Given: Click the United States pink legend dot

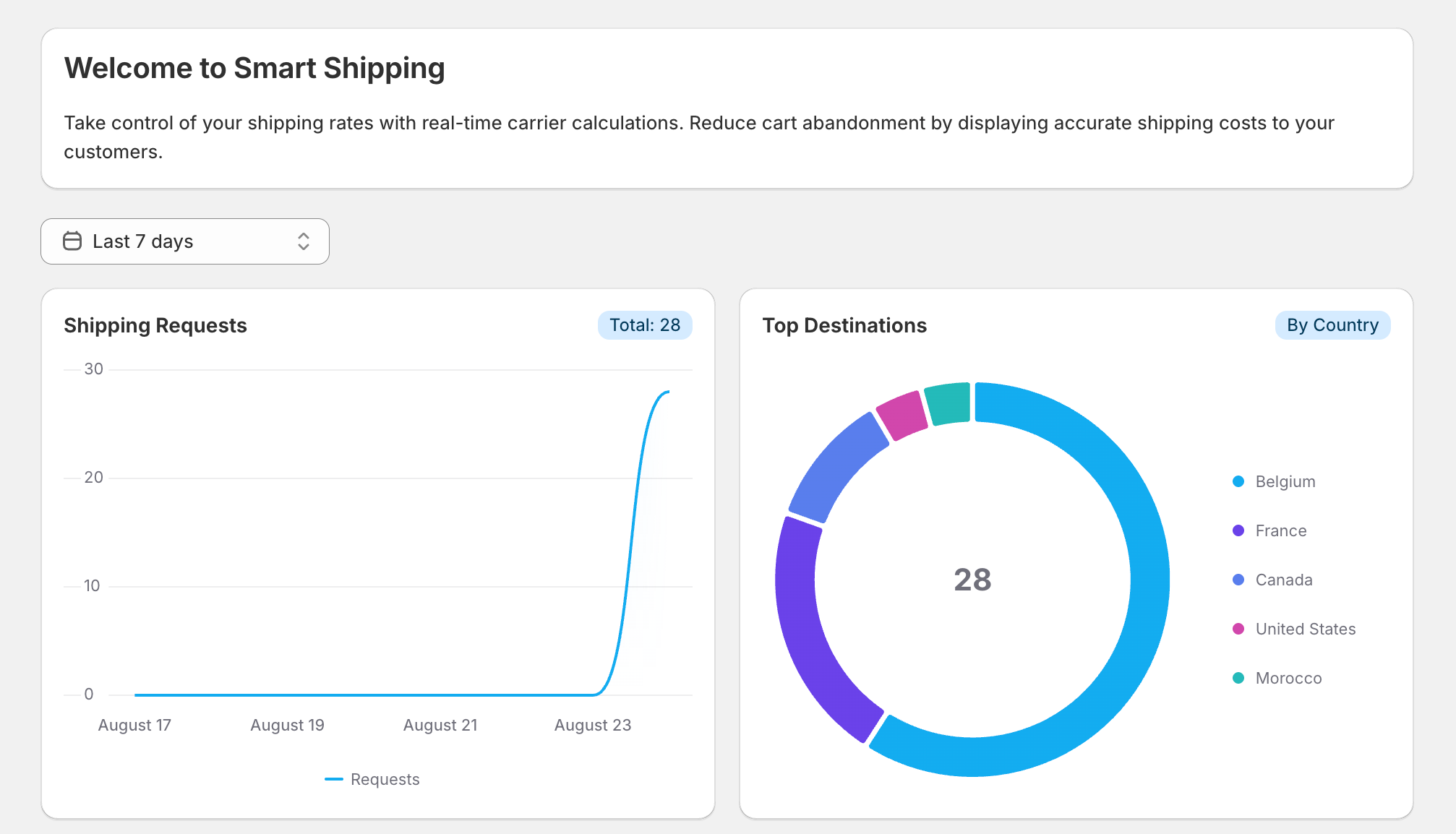Looking at the screenshot, I should click(x=1238, y=629).
